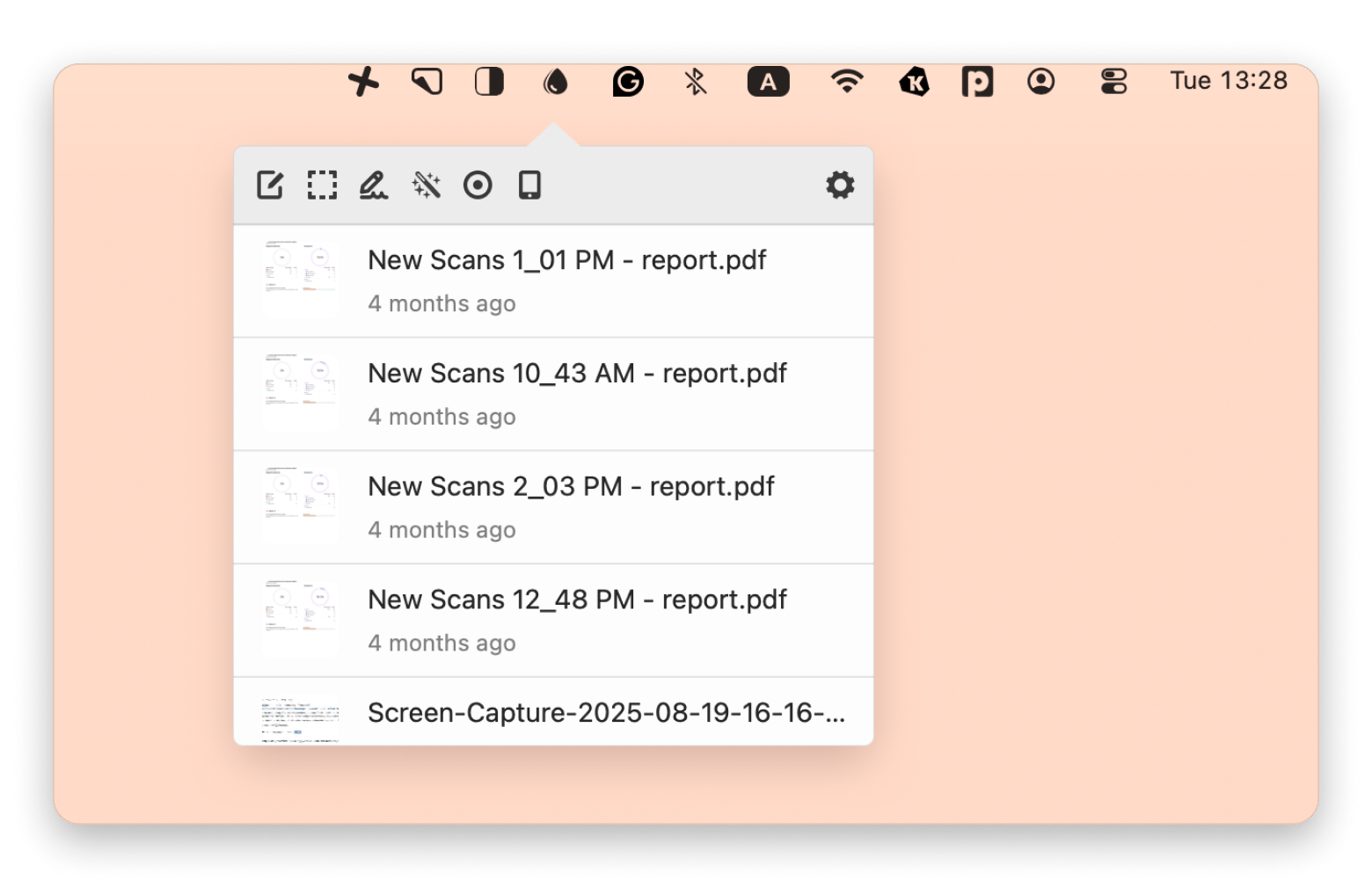Select the capture area tool
Viewport: 1372px width, 895px height.
322,185
